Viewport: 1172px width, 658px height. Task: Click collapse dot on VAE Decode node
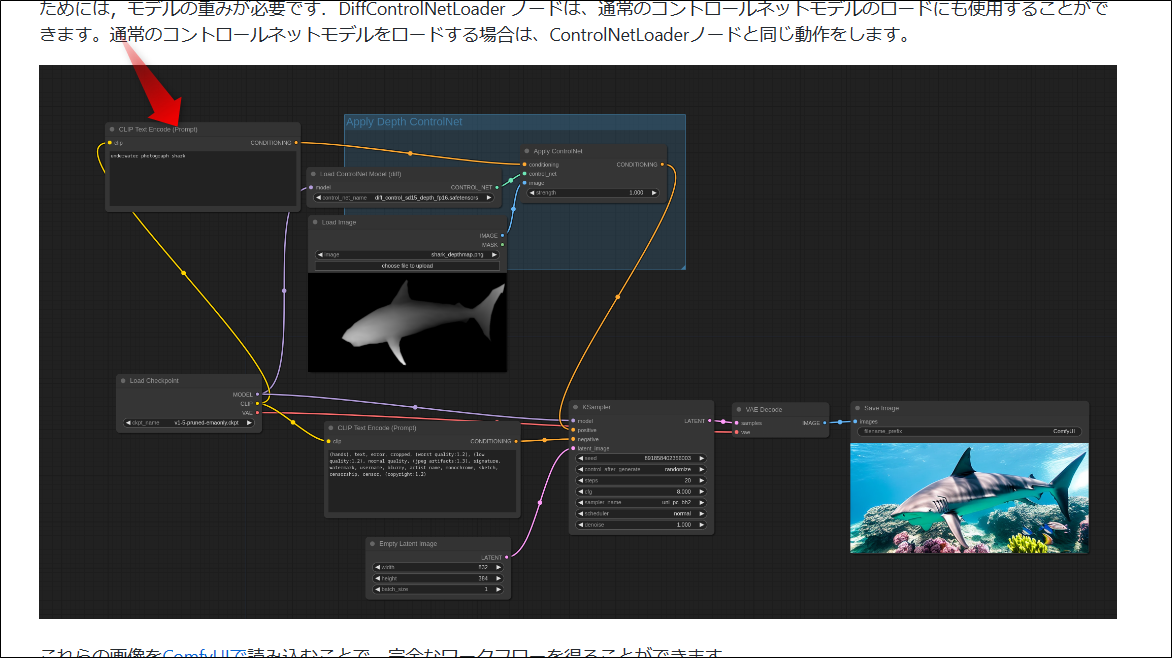click(738, 410)
